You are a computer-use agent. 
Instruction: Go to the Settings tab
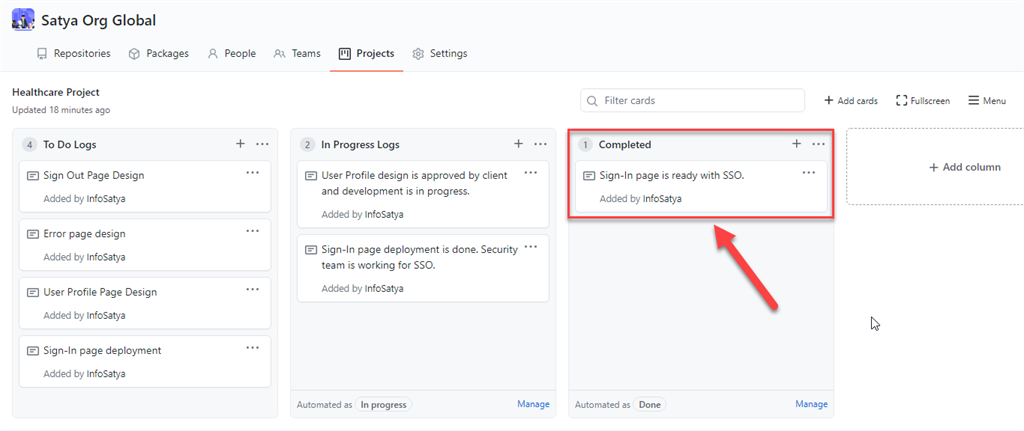pyautogui.click(x=439, y=53)
